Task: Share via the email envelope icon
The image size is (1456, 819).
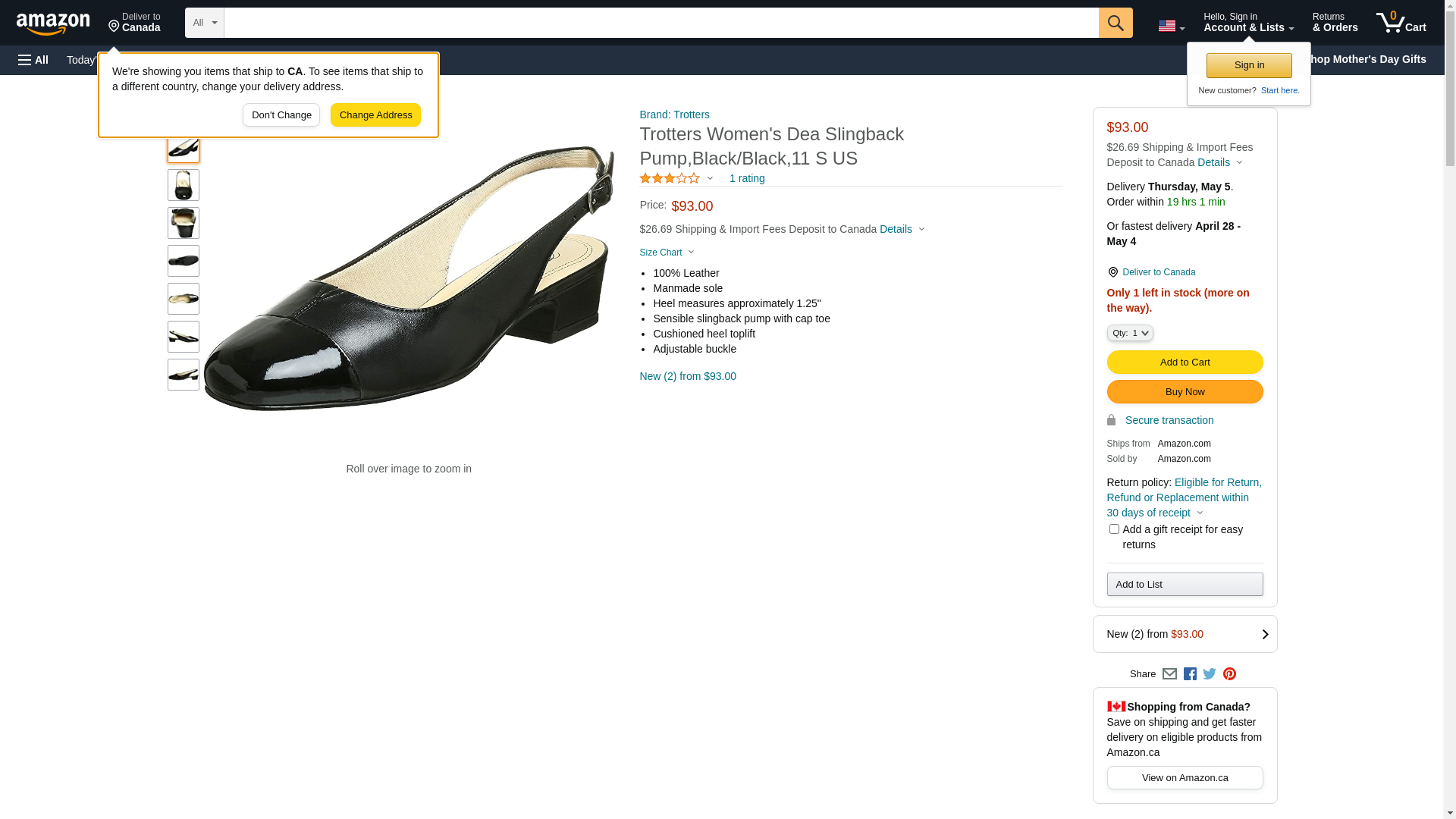Action: click(1169, 674)
